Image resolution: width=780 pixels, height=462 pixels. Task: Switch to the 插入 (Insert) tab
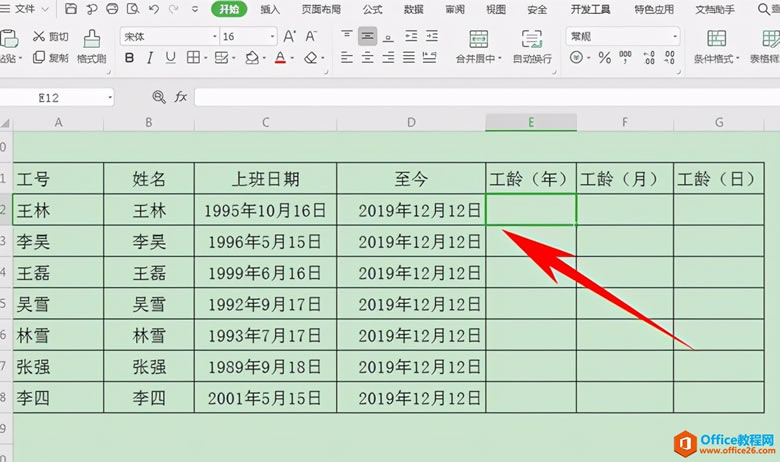(x=270, y=9)
